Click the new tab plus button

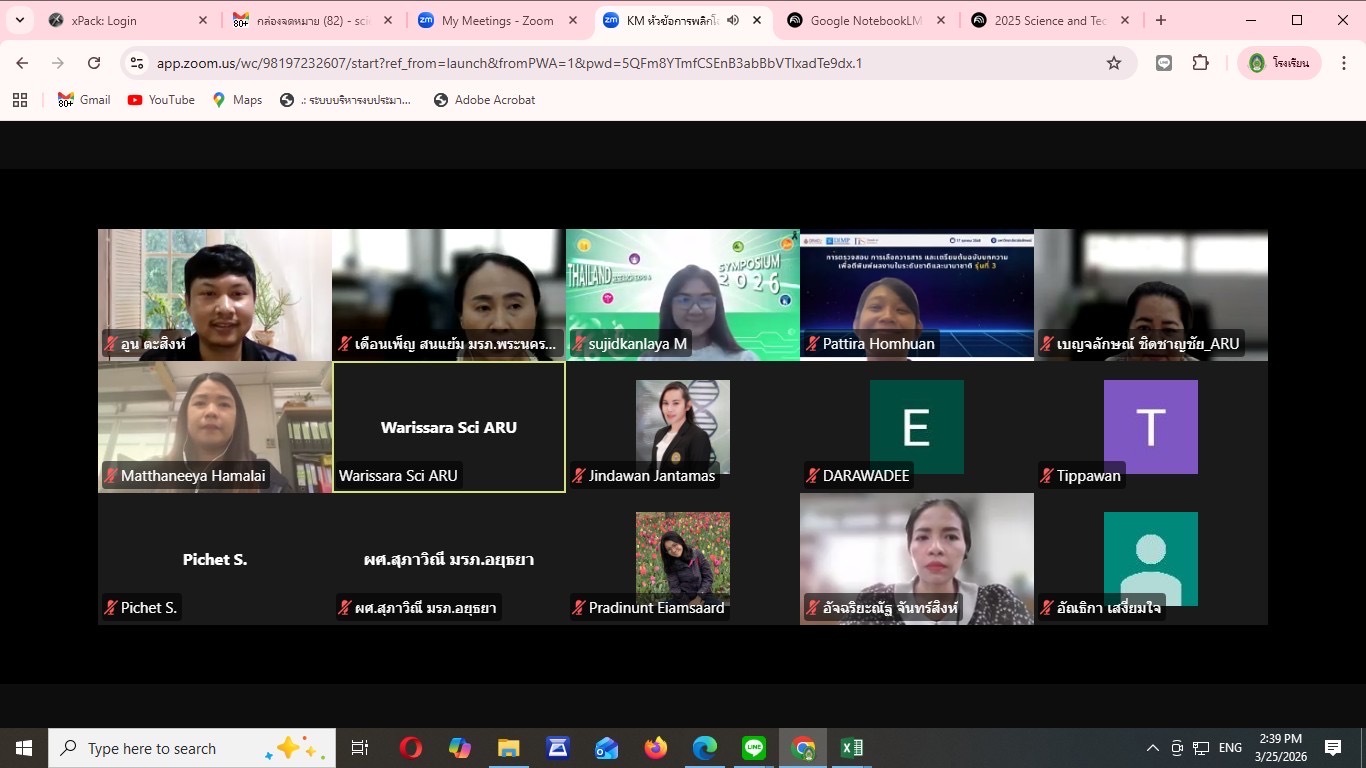click(x=1160, y=20)
